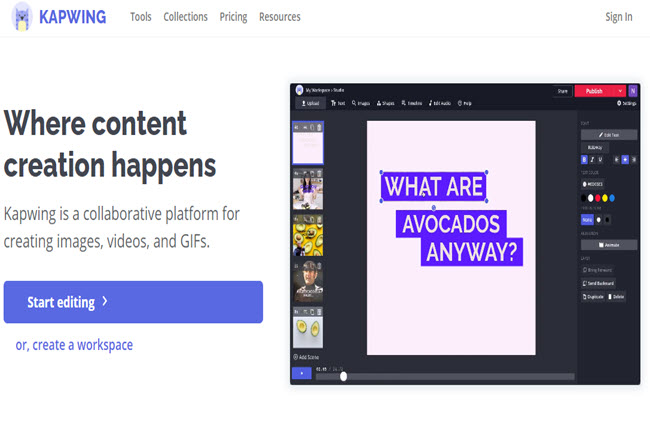The width and height of the screenshot is (650, 430).
Task: Open the Tools menu
Action: coord(141,17)
